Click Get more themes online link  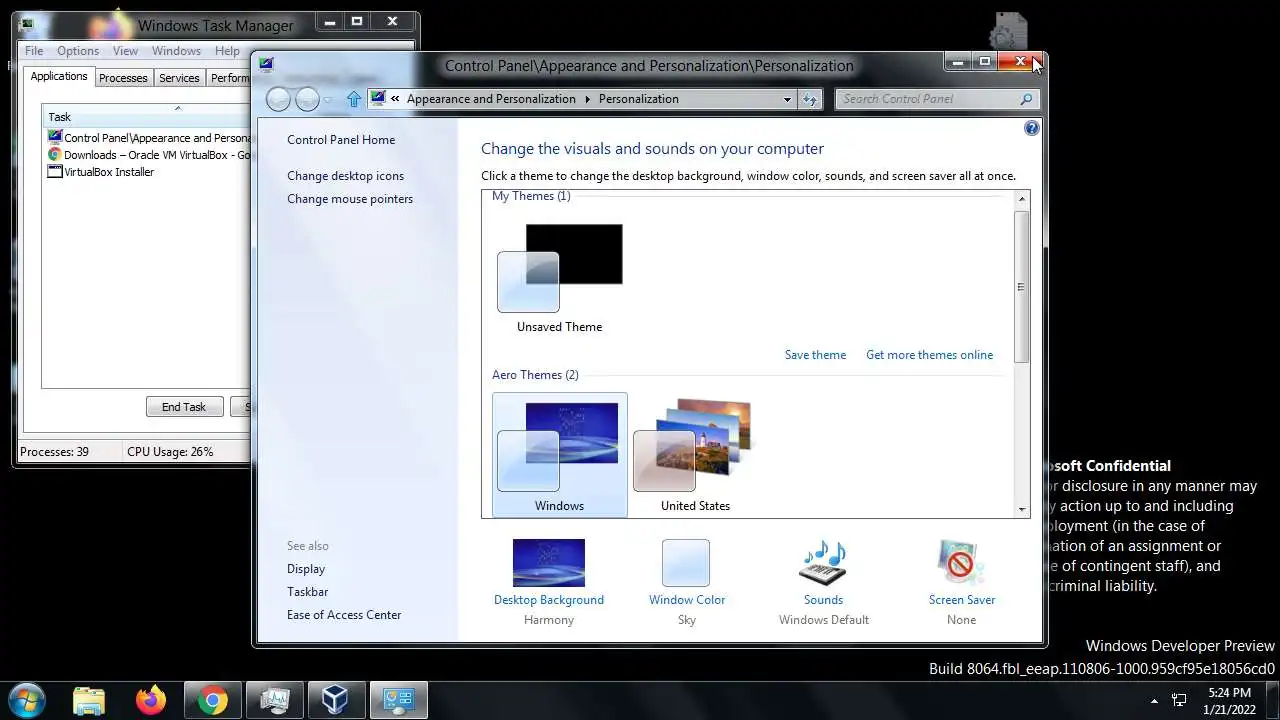[x=929, y=355]
